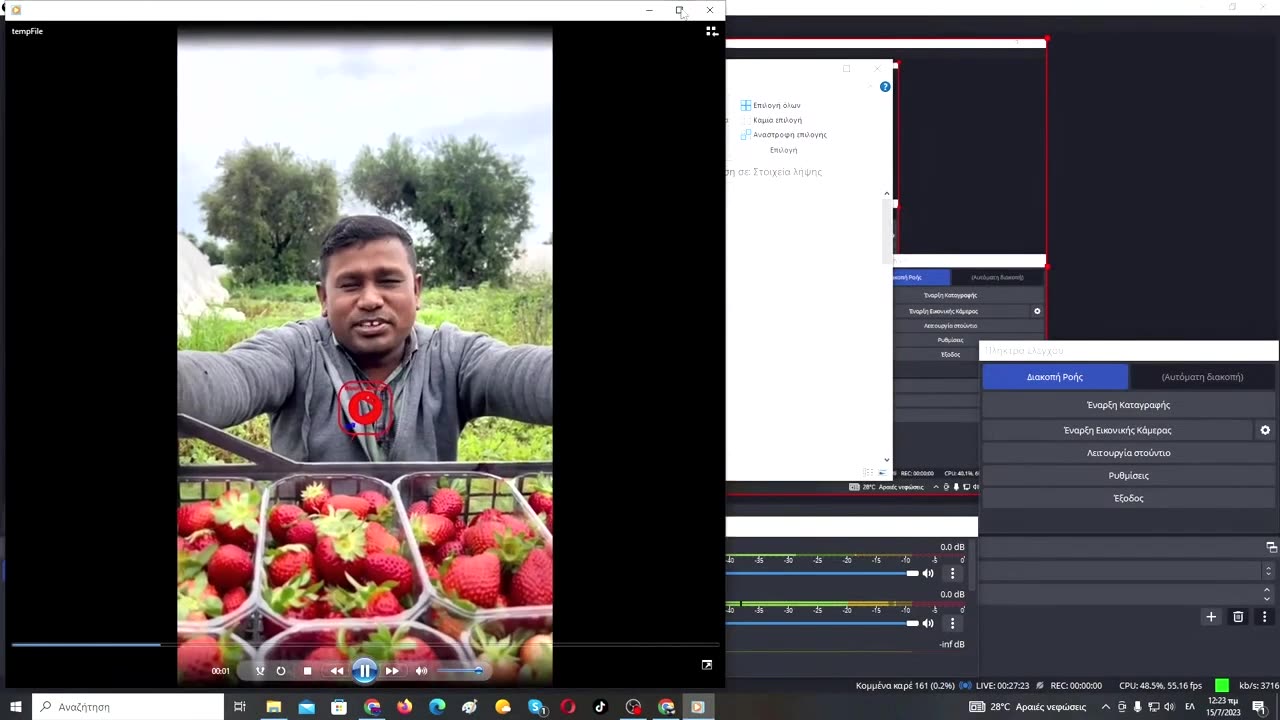Open the (Αυτόματη διακοπή) tab in OBS
Screen dimensions: 1280x720
(1202, 377)
